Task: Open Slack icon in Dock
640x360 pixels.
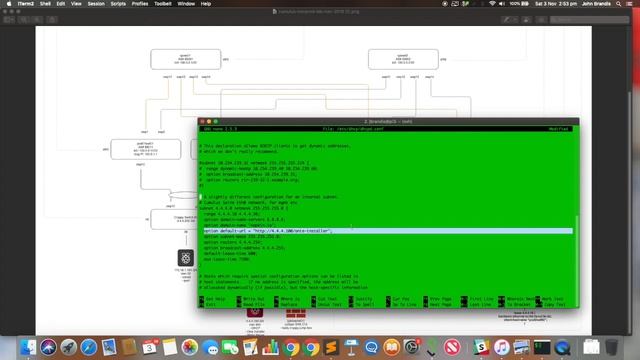Action: tap(481, 347)
